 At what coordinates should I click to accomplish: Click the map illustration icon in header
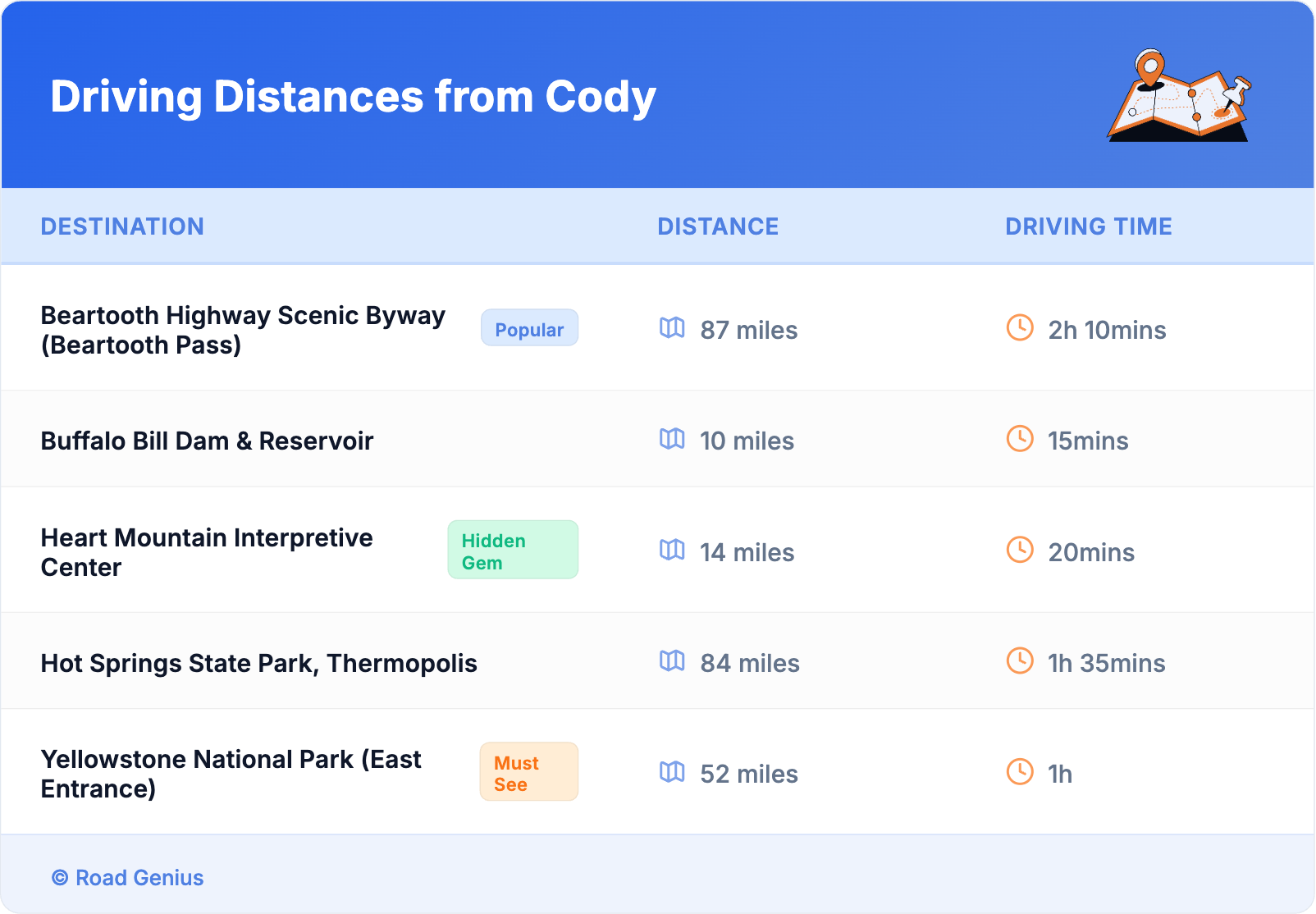(1179, 96)
